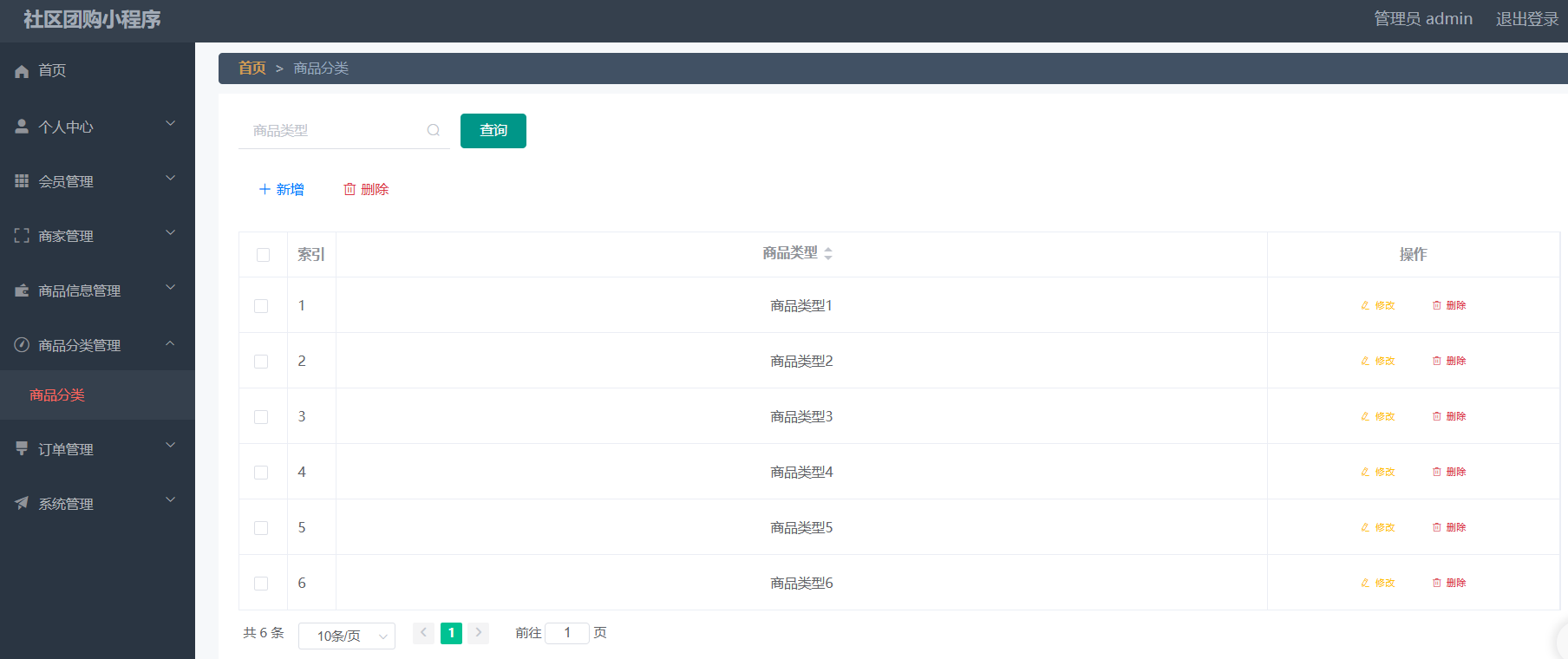Click edit 修改 for 商品类型3
Image resolution: width=1568 pixels, height=659 pixels.
coord(1377,416)
